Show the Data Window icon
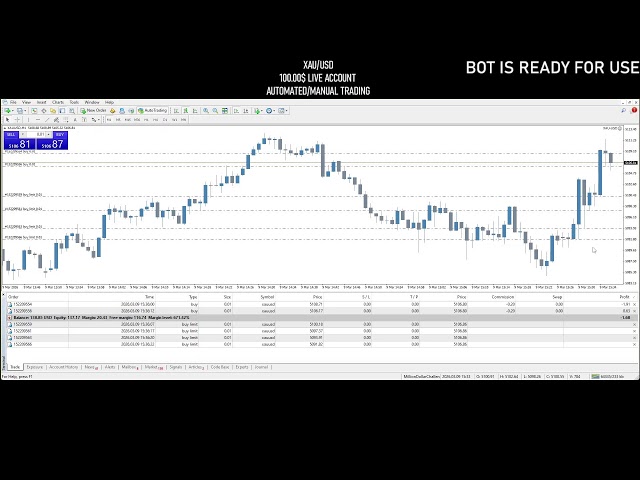 (x=44, y=111)
